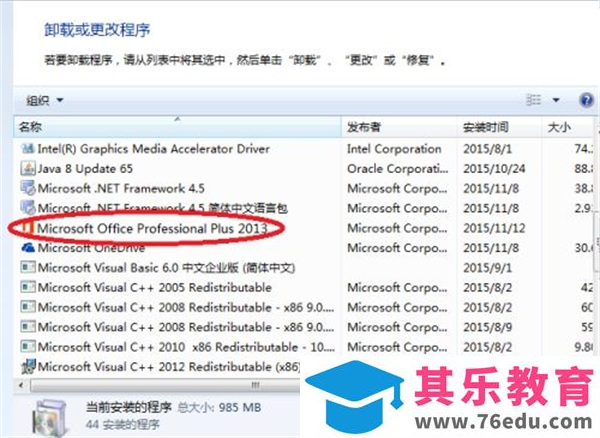
Task: Click the Intel Graphics Media Accelerator Driver icon
Action: click(x=28, y=148)
